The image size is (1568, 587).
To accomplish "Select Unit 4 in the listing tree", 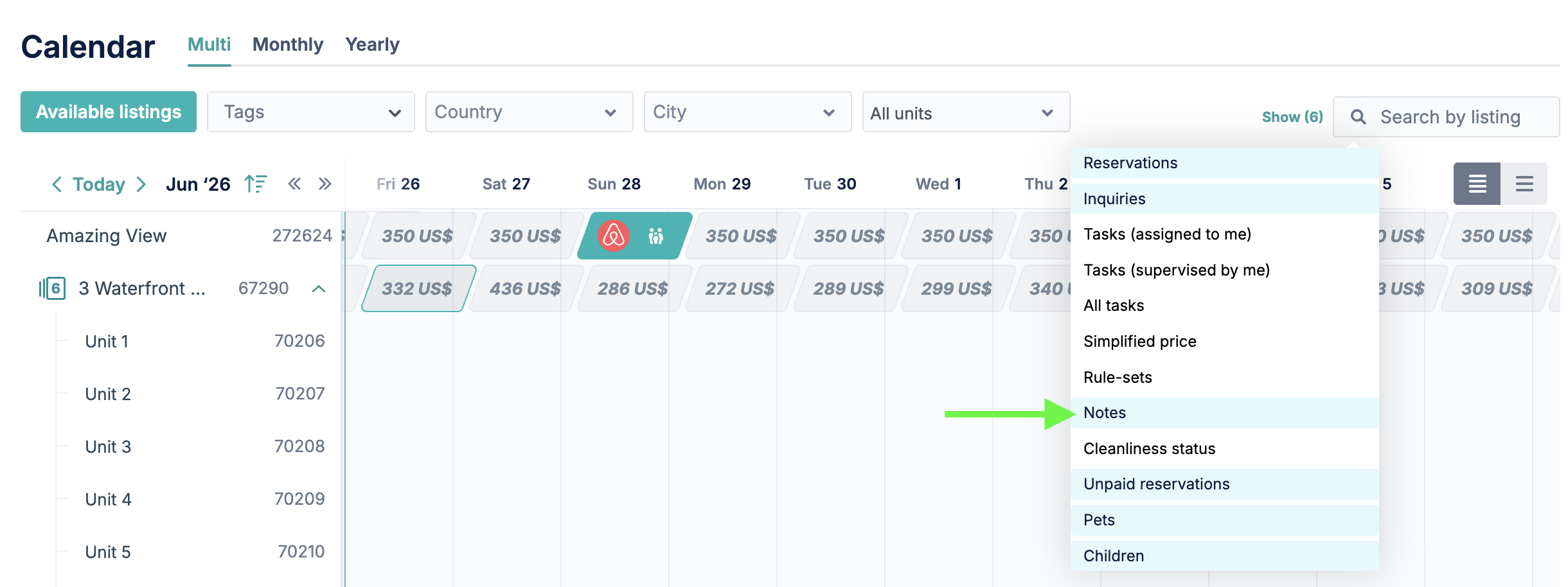I will 108,499.
